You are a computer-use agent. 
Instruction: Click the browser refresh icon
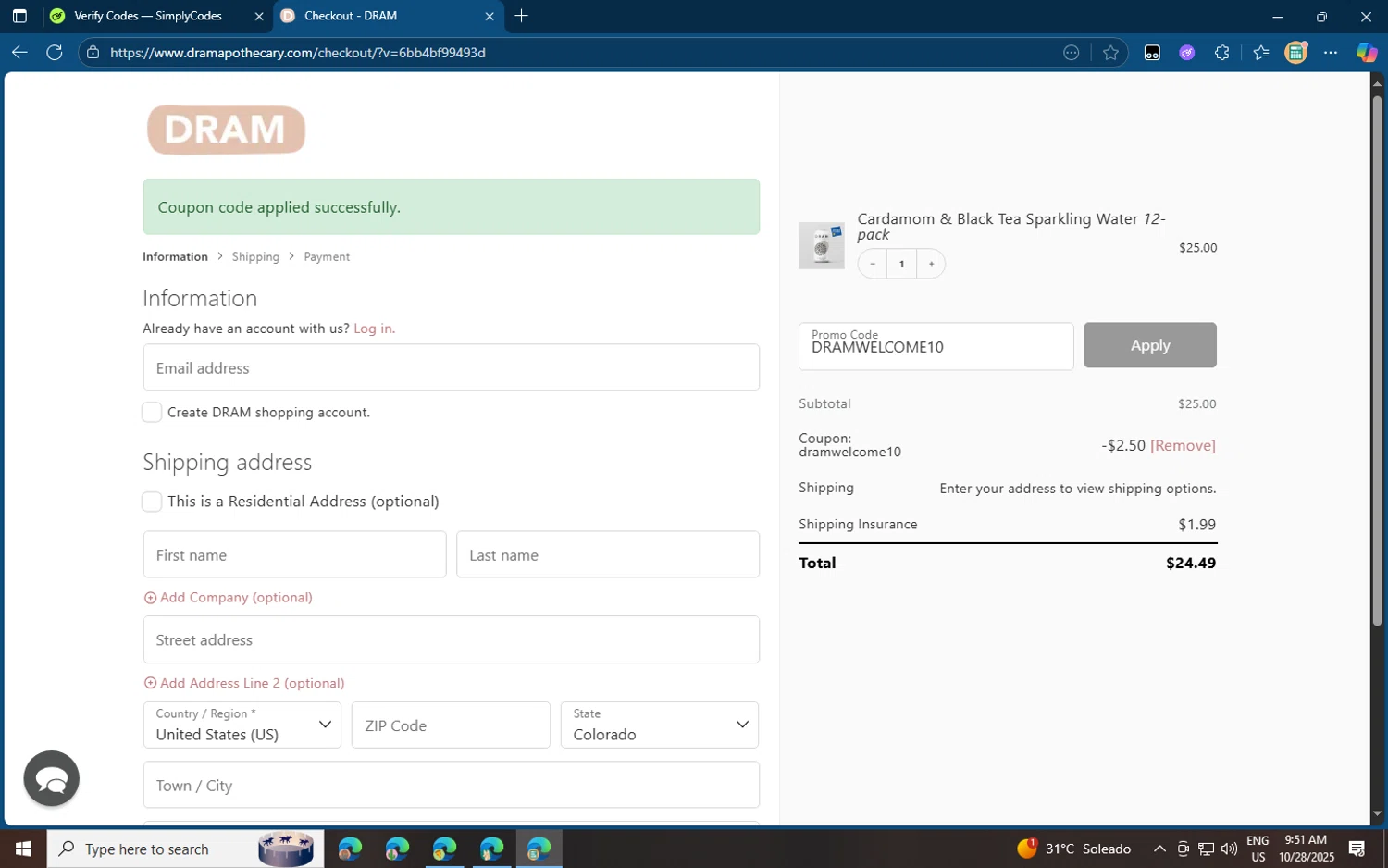coord(55,53)
